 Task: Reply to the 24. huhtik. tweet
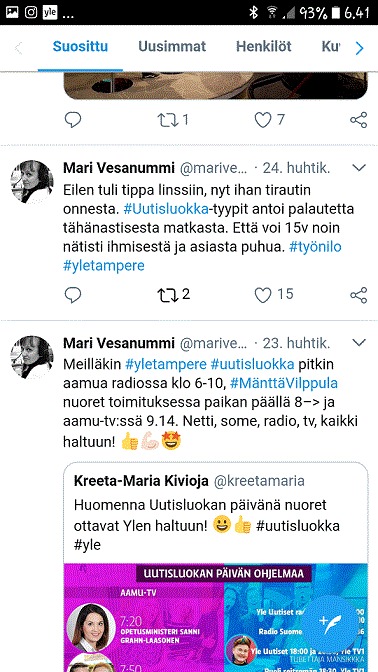[x=73, y=295]
